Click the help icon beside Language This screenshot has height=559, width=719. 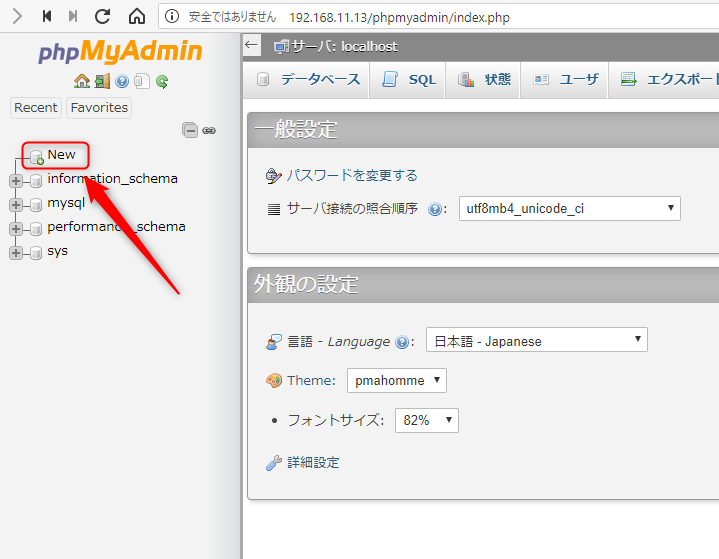point(403,341)
